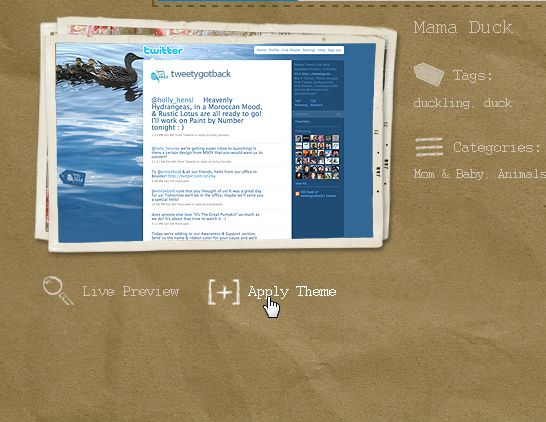
Task: Select the duck tag
Action: click(498, 103)
